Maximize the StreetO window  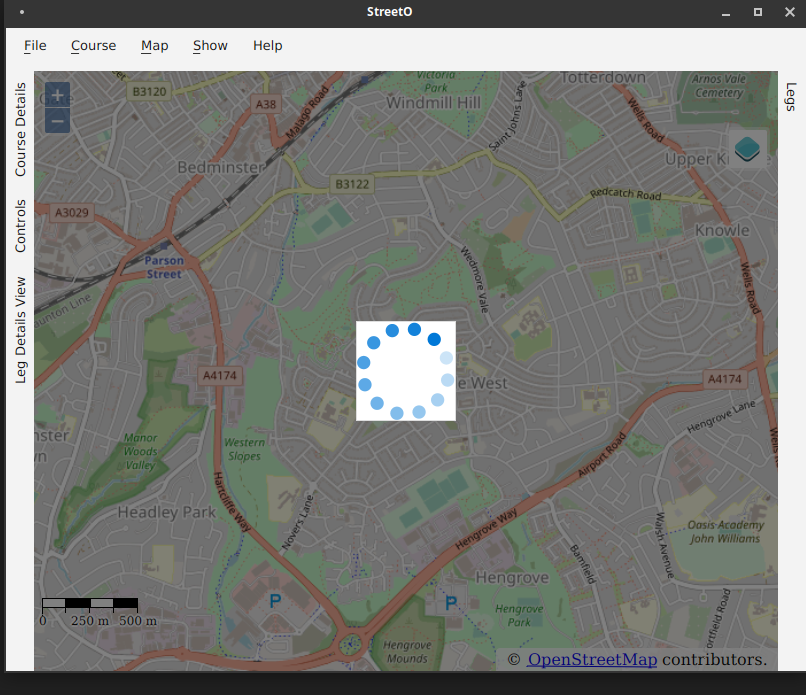(758, 12)
